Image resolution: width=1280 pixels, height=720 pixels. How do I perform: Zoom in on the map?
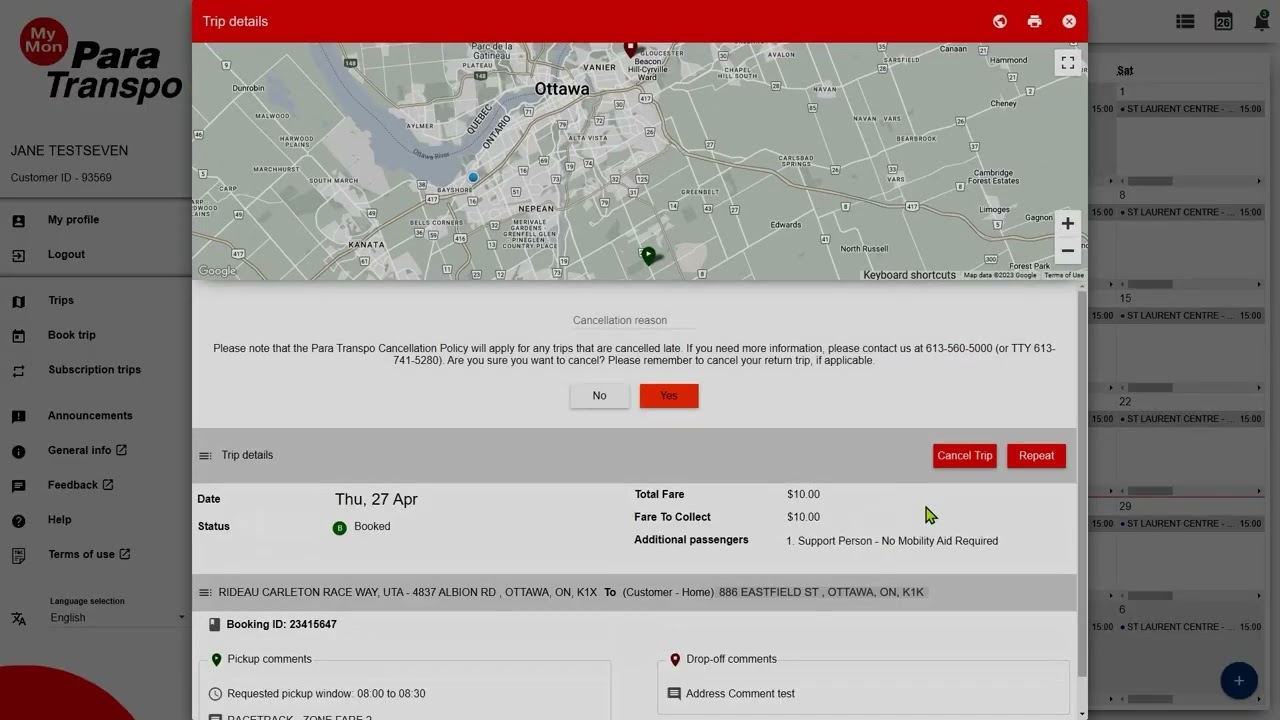click(1067, 223)
